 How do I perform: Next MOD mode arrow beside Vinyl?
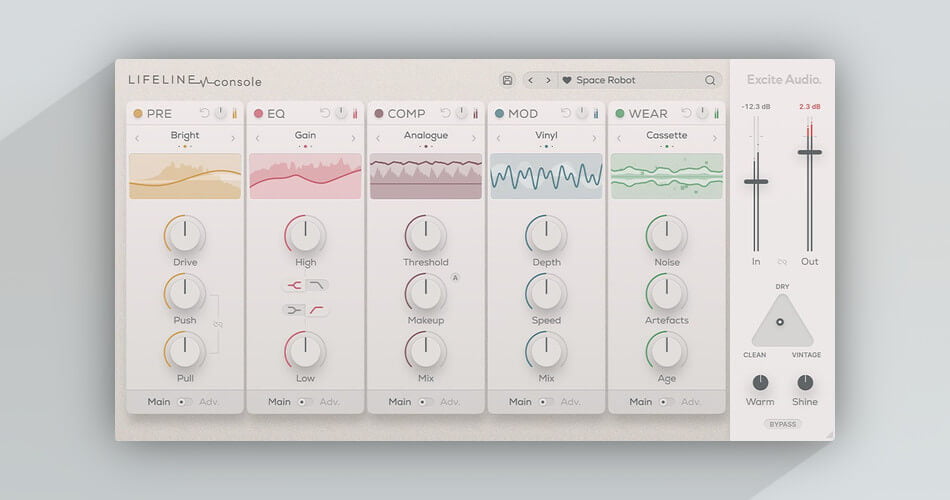(594, 139)
